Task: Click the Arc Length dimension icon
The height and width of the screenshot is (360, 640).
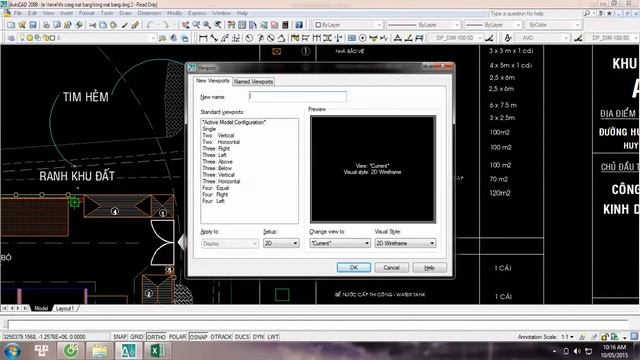Action: coord(225,38)
